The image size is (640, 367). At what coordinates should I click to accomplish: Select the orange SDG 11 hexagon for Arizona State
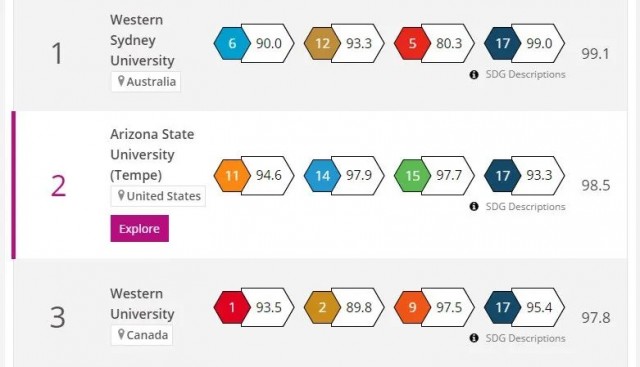tap(232, 176)
